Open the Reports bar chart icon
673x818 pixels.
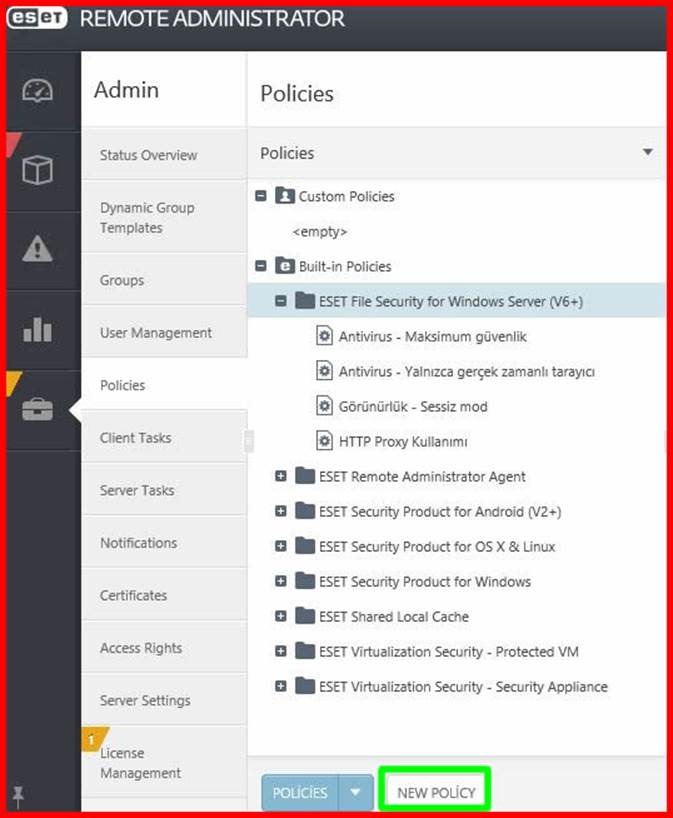[38, 329]
